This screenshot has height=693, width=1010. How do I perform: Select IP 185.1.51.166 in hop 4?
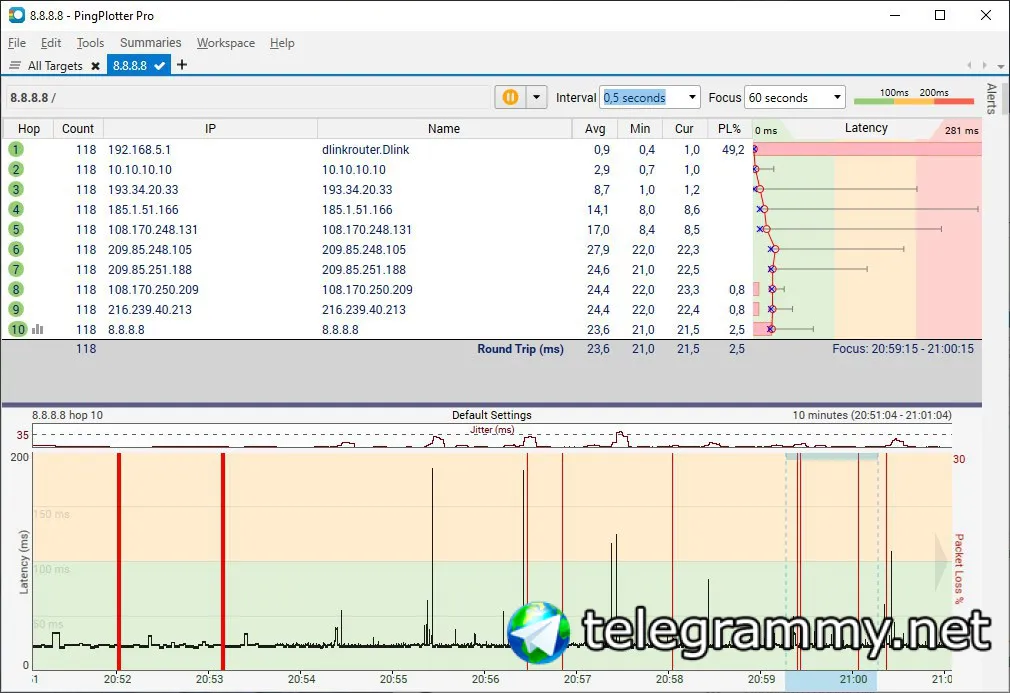pyautogui.click(x=143, y=209)
